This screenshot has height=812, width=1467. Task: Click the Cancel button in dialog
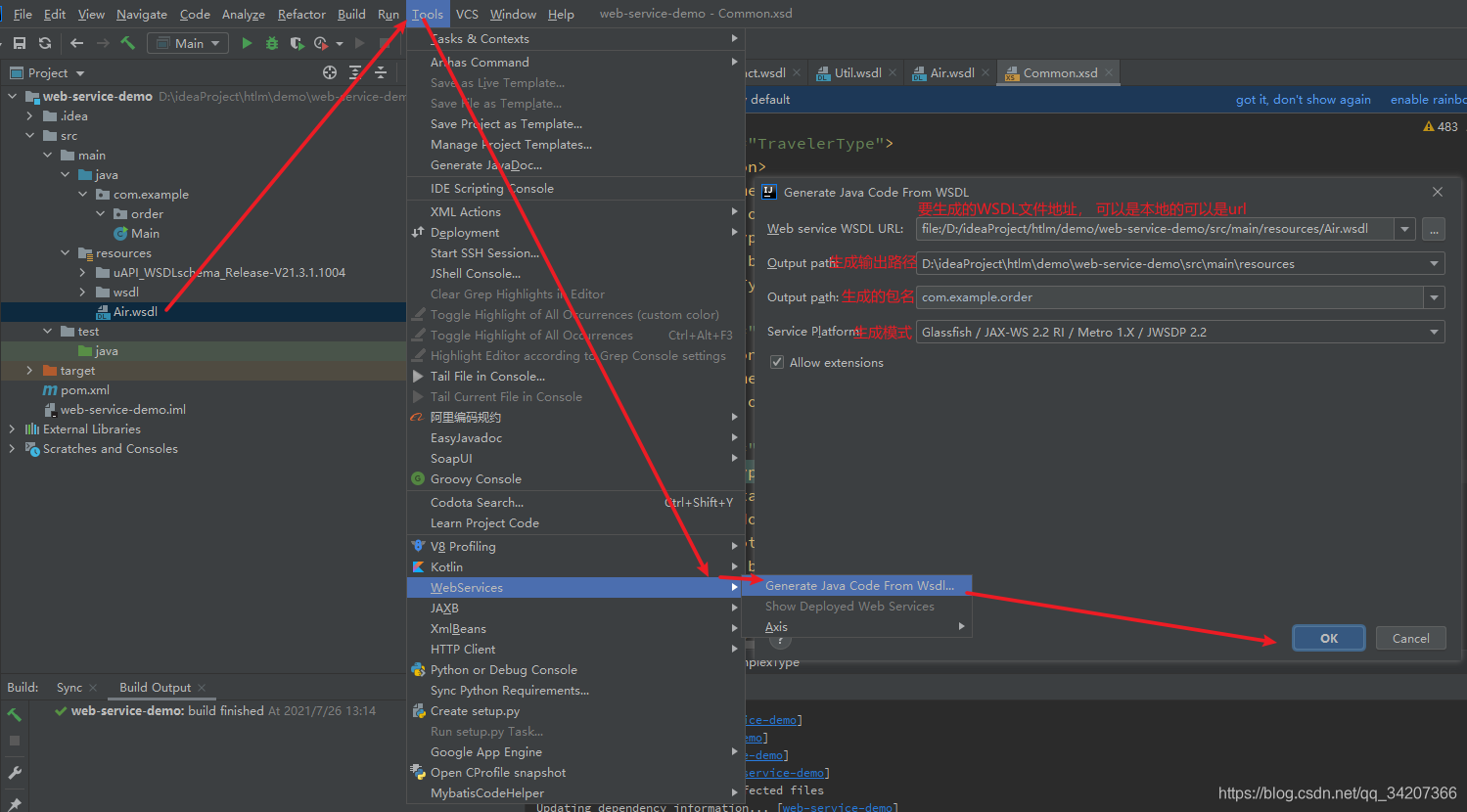[1411, 638]
